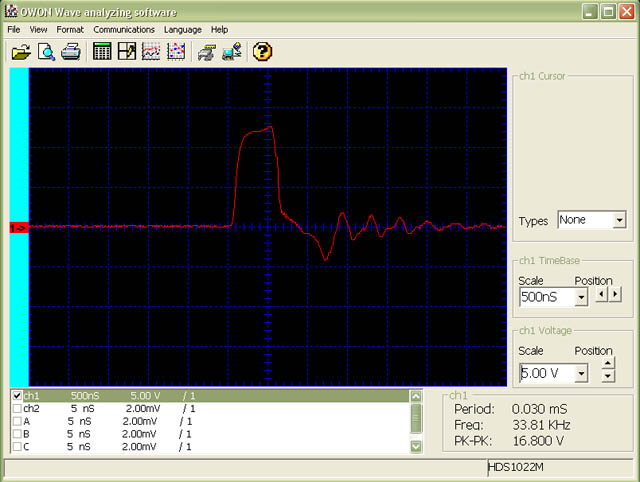Close the OWON Wave analyzing window
Screen dimensions: 640x482
click(627, 11)
